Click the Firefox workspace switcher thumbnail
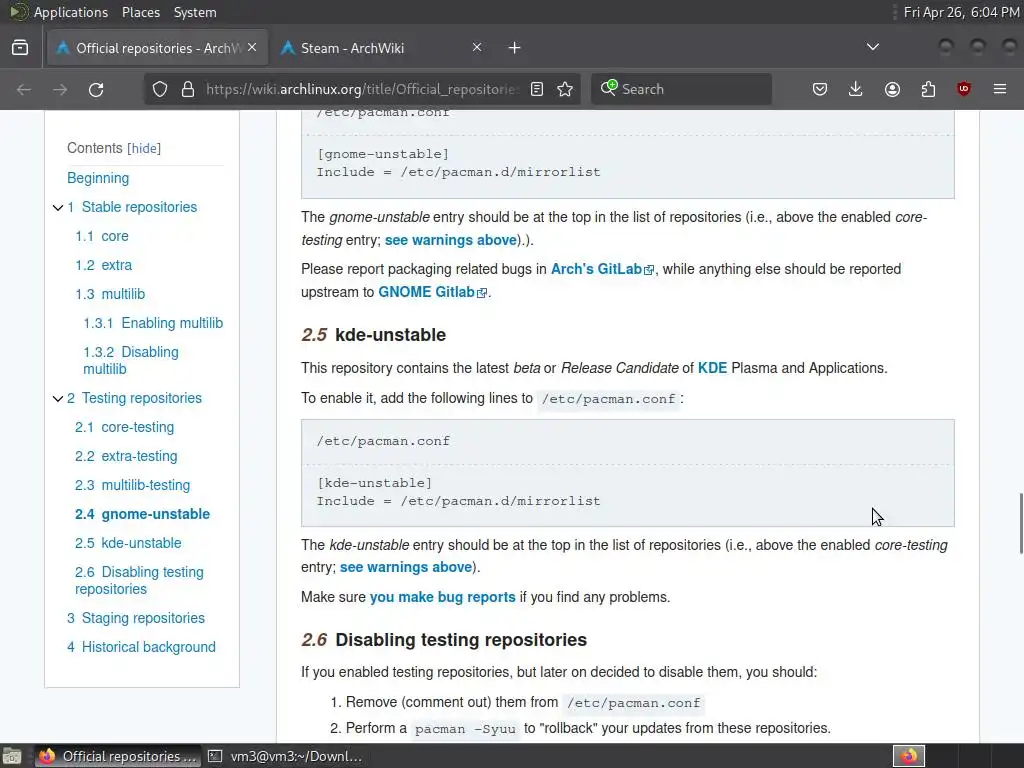 (x=909, y=756)
